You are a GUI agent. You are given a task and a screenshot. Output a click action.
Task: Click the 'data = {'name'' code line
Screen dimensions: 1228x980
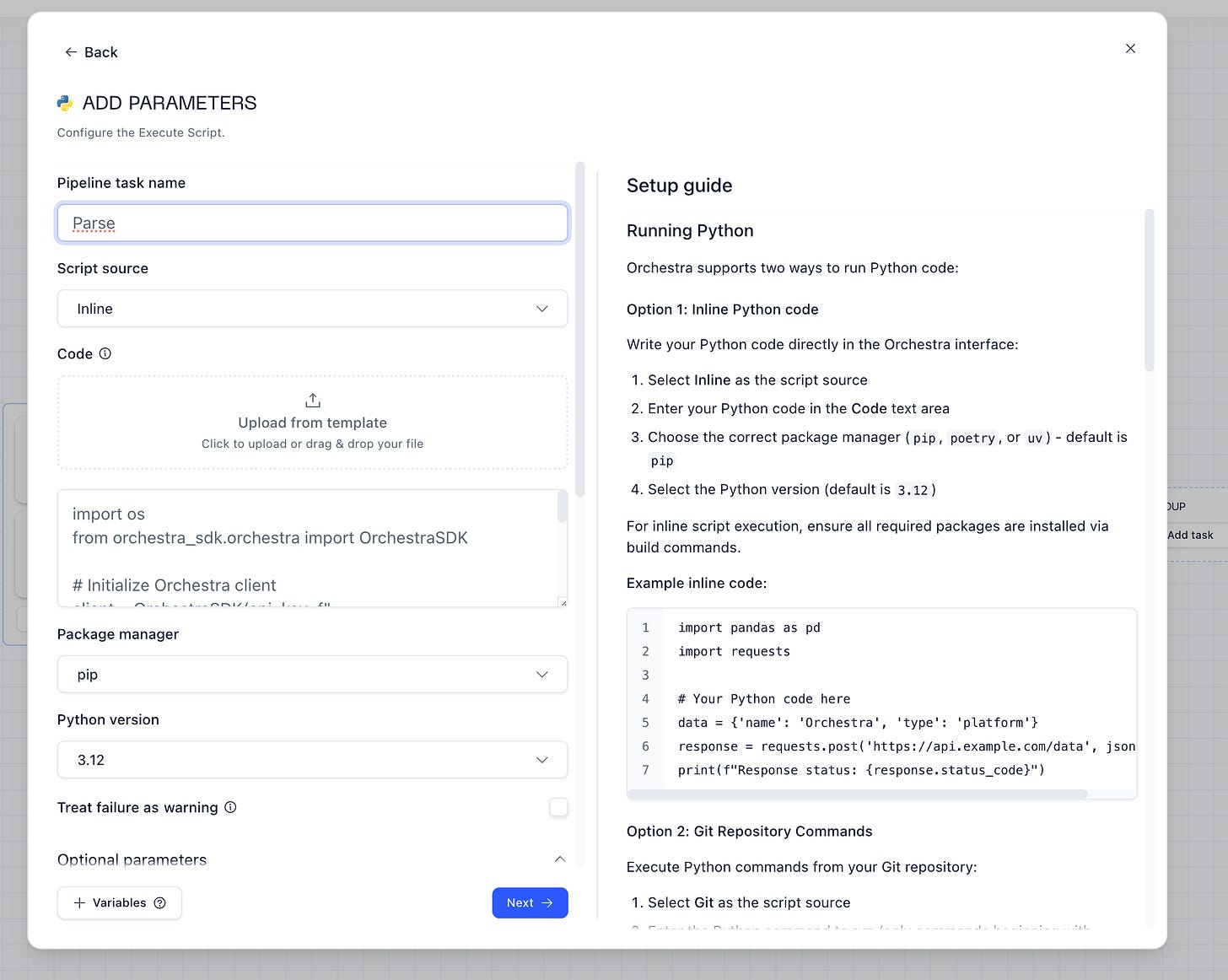[x=858, y=723]
